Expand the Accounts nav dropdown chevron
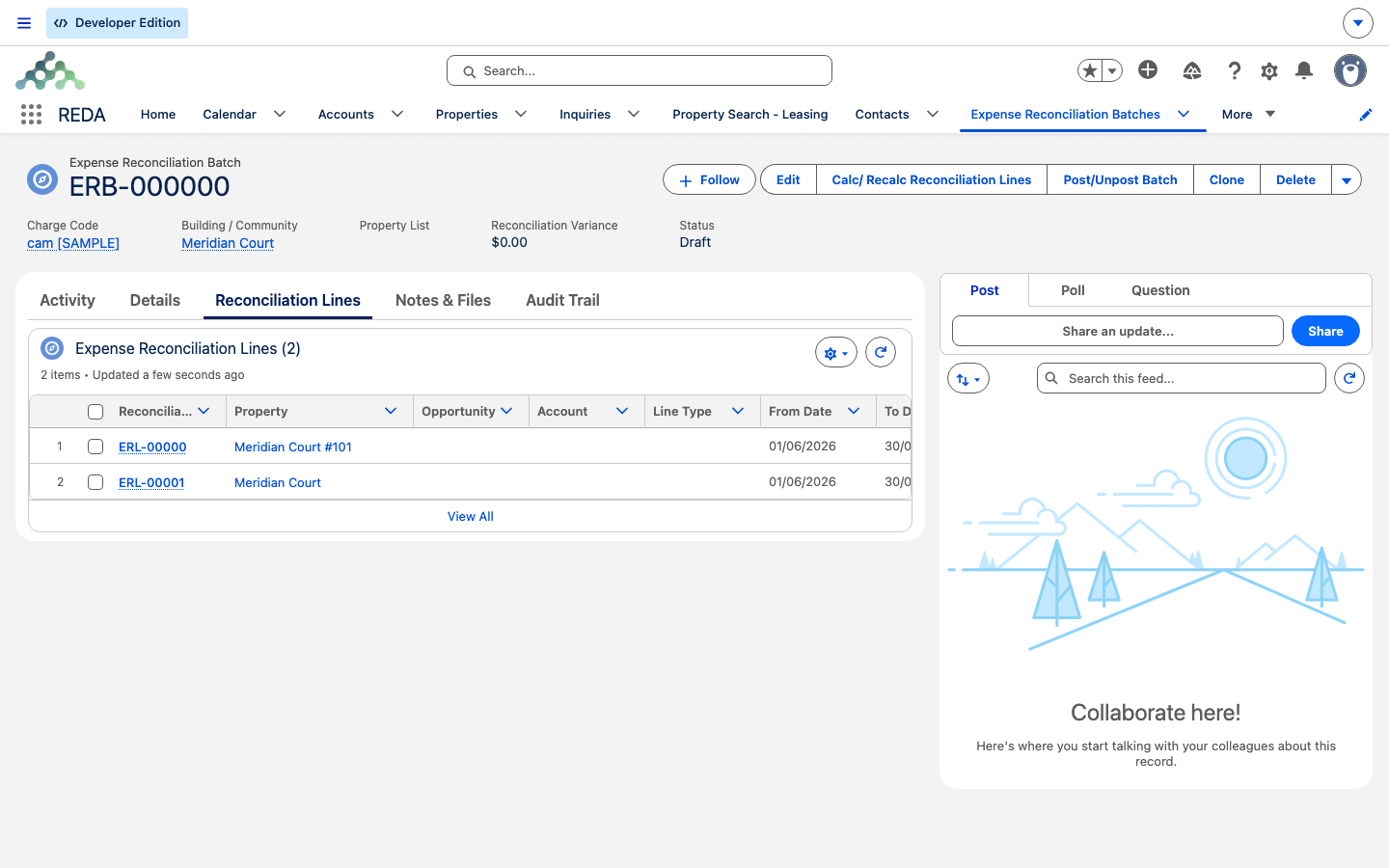The width and height of the screenshot is (1389, 868). point(397,114)
